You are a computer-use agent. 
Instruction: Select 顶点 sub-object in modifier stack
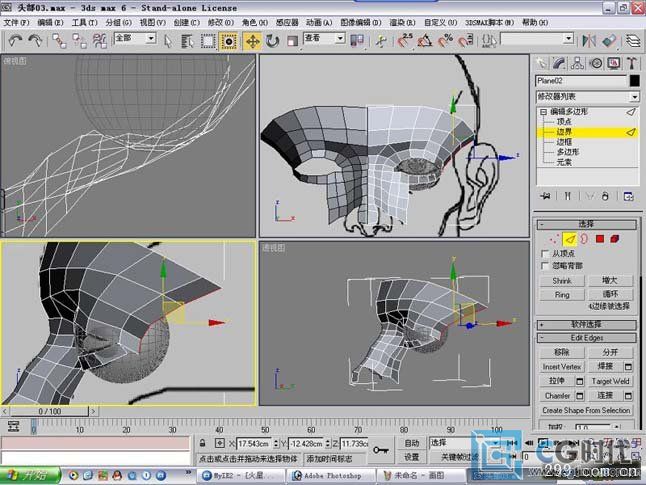tap(564, 122)
